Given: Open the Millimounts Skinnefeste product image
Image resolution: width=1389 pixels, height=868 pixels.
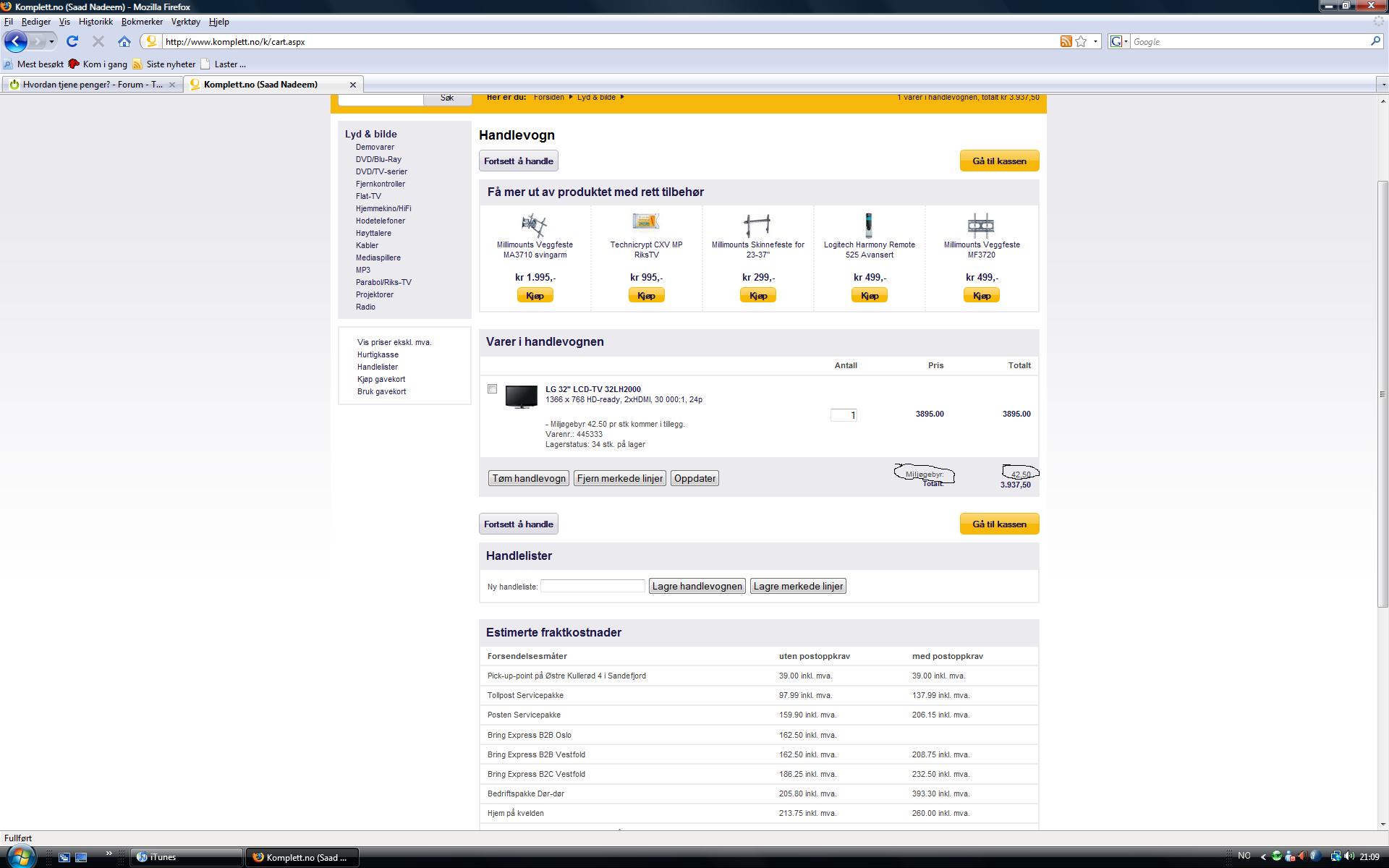Looking at the screenshot, I should point(757,224).
